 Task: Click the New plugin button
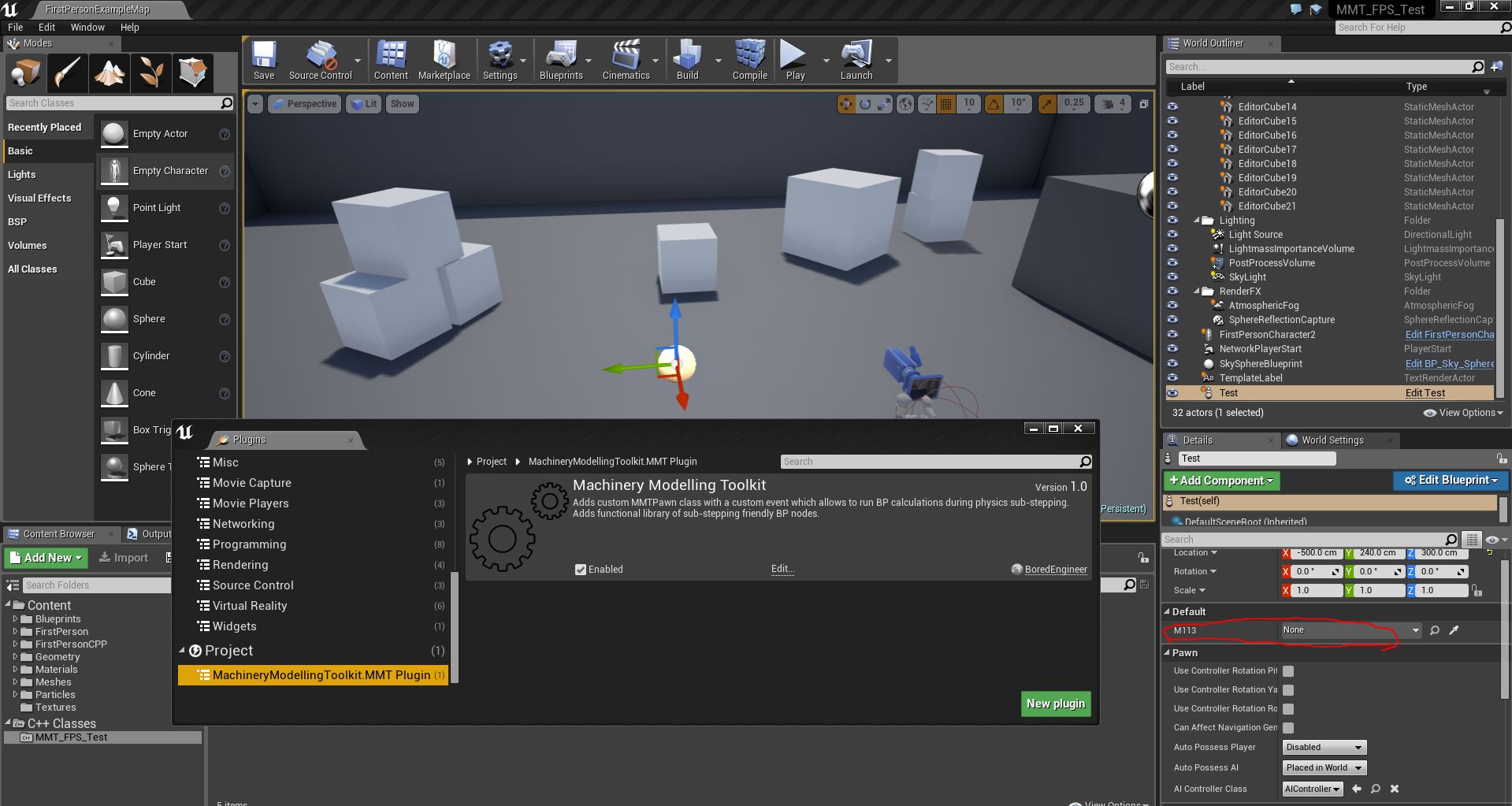pyautogui.click(x=1056, y=704)
